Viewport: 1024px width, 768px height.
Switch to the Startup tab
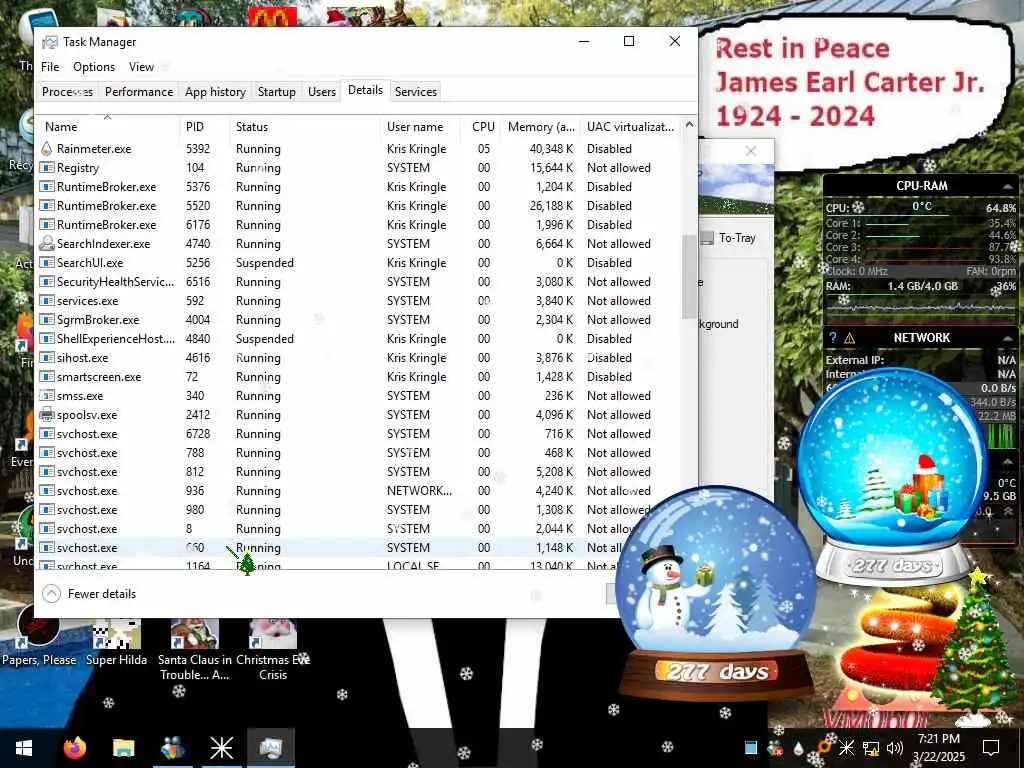coord(277,91)
